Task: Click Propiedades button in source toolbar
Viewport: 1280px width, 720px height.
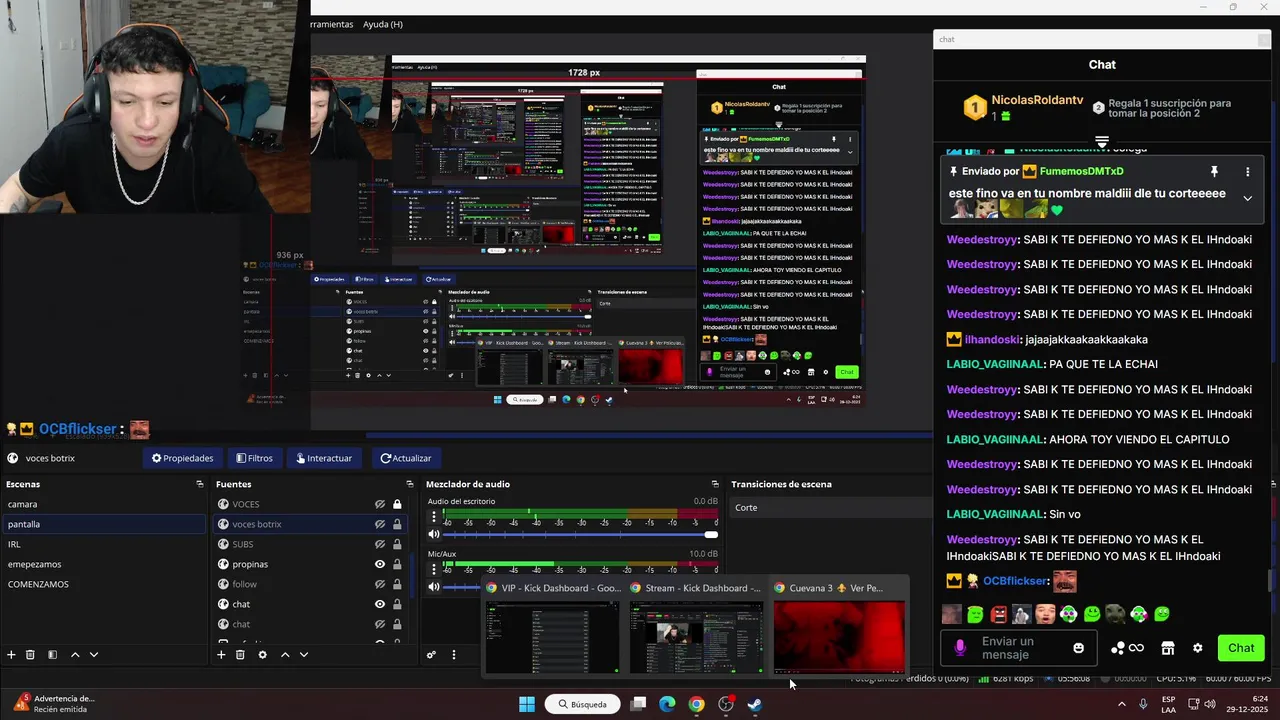Action: (182, 458)
